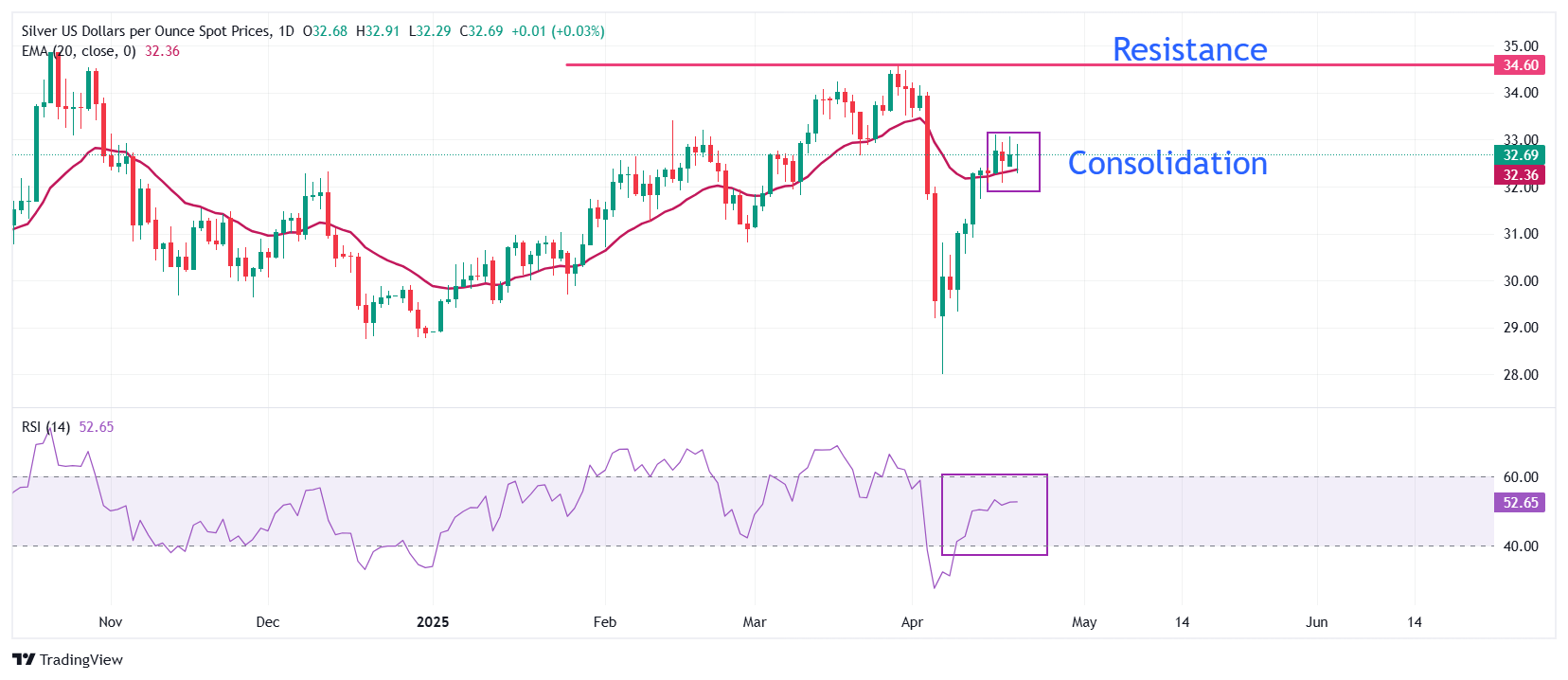Viewport: 1568px width, 680px height.
Task: Select the Consolidation text annotation
Action: [1167, 163]
